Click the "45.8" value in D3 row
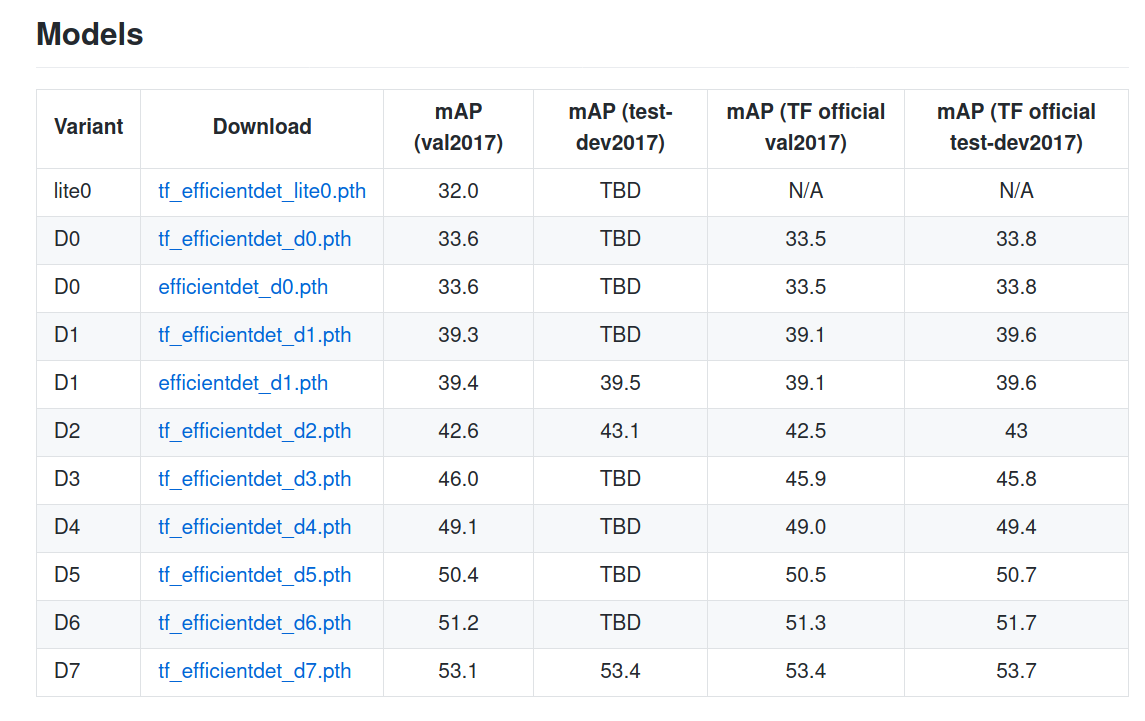 coord(1016,479)
